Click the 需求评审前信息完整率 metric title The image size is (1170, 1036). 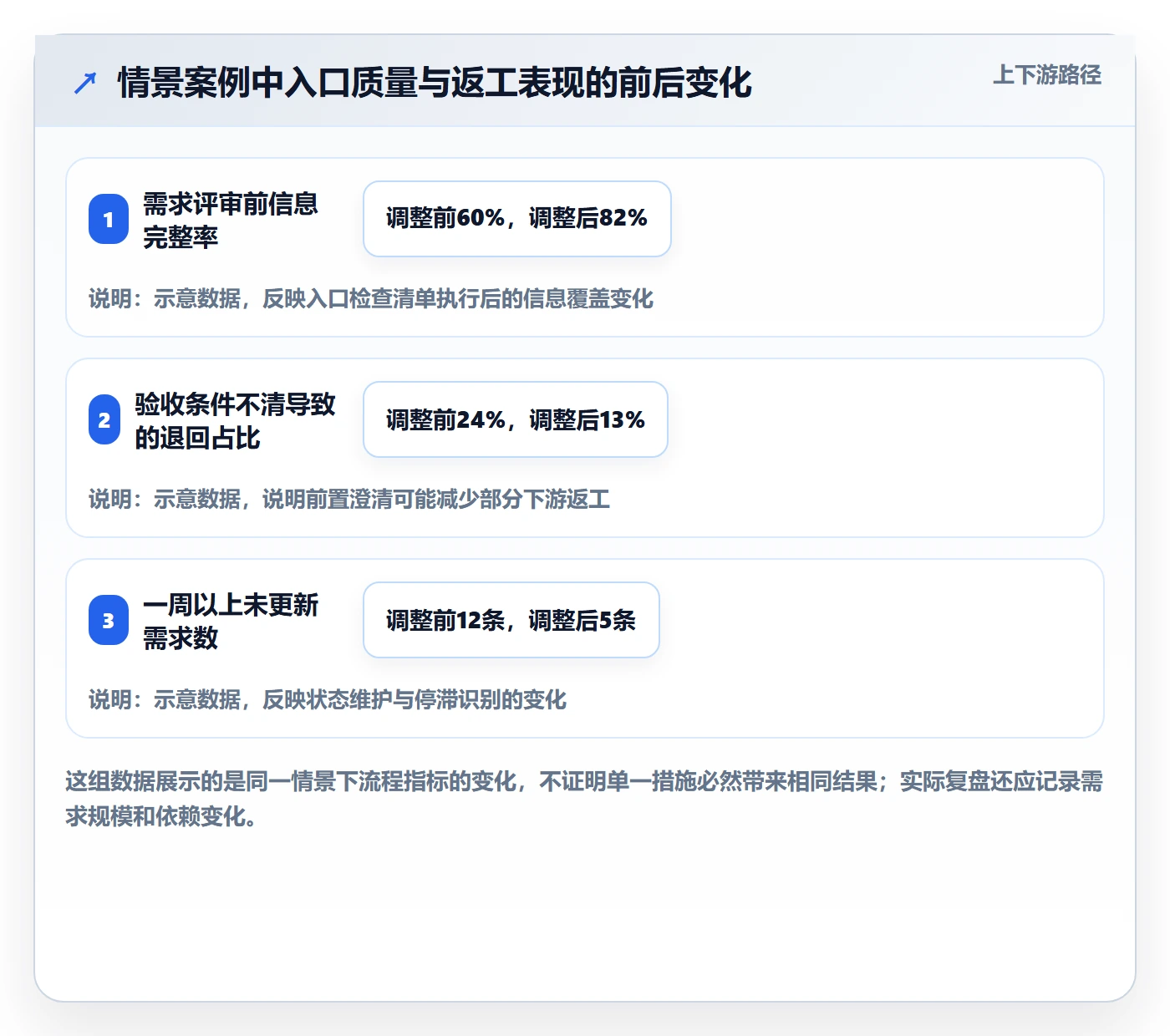point(231,220)
